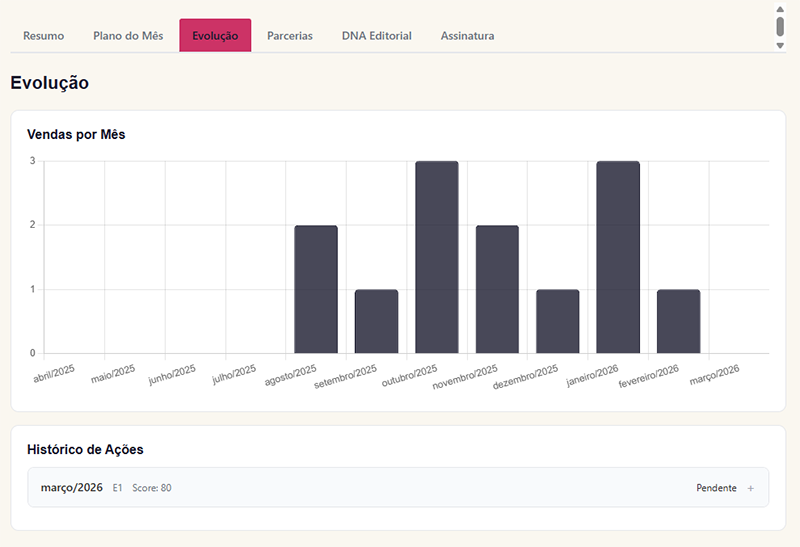Image resolution: width=800 pixels, height=547 pixels.
Task: Select the active Evolução tab
Action: pos(215,36)
